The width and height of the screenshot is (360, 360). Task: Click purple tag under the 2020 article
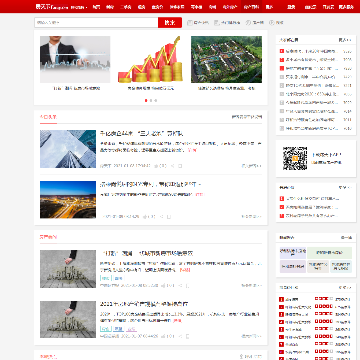tap(131, 329)
